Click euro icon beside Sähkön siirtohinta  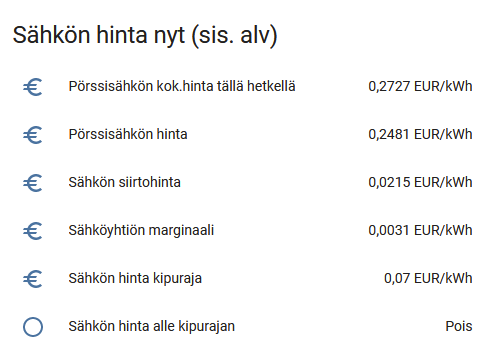point(33,183)
